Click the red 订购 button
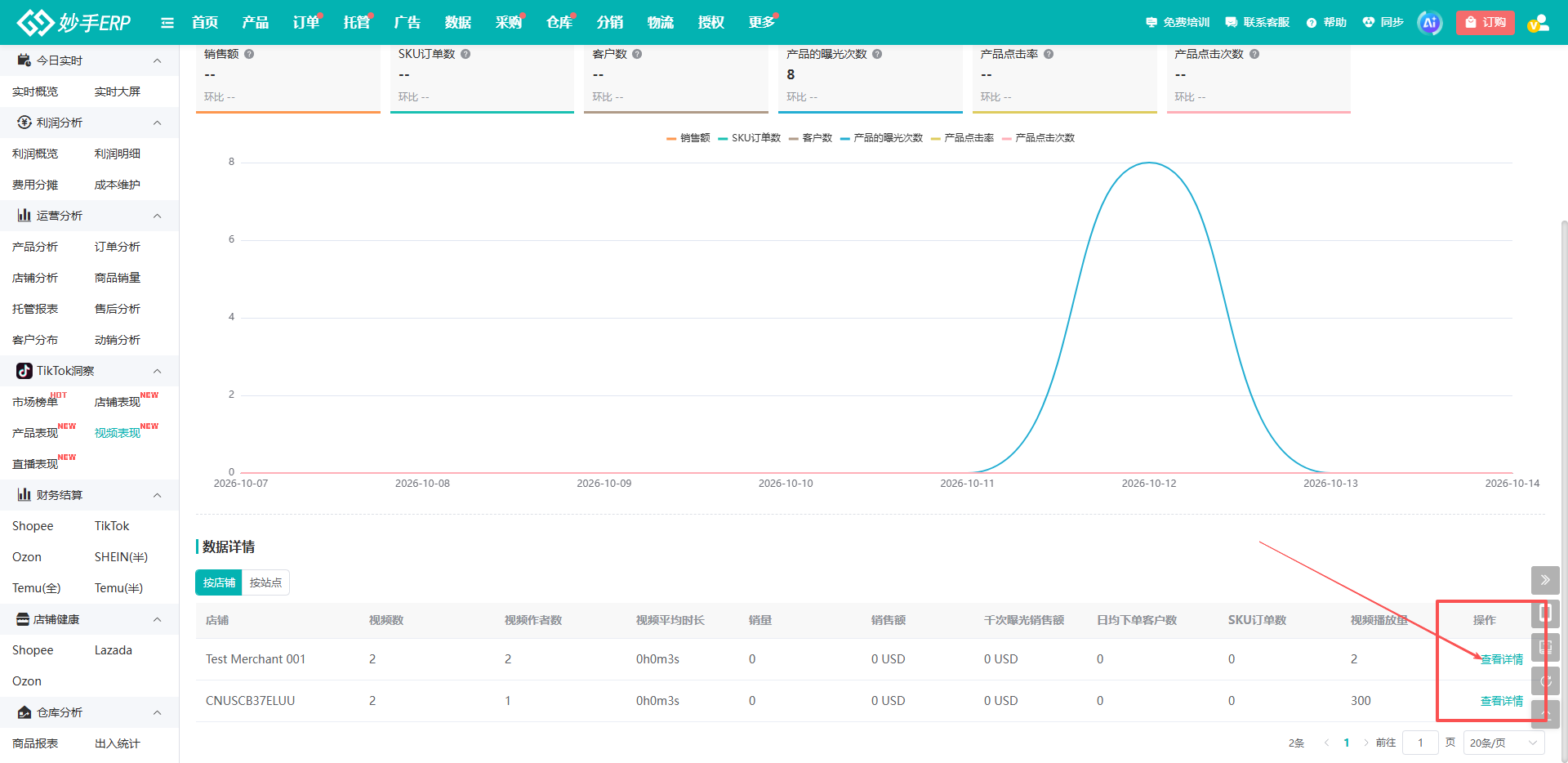 1486,23
